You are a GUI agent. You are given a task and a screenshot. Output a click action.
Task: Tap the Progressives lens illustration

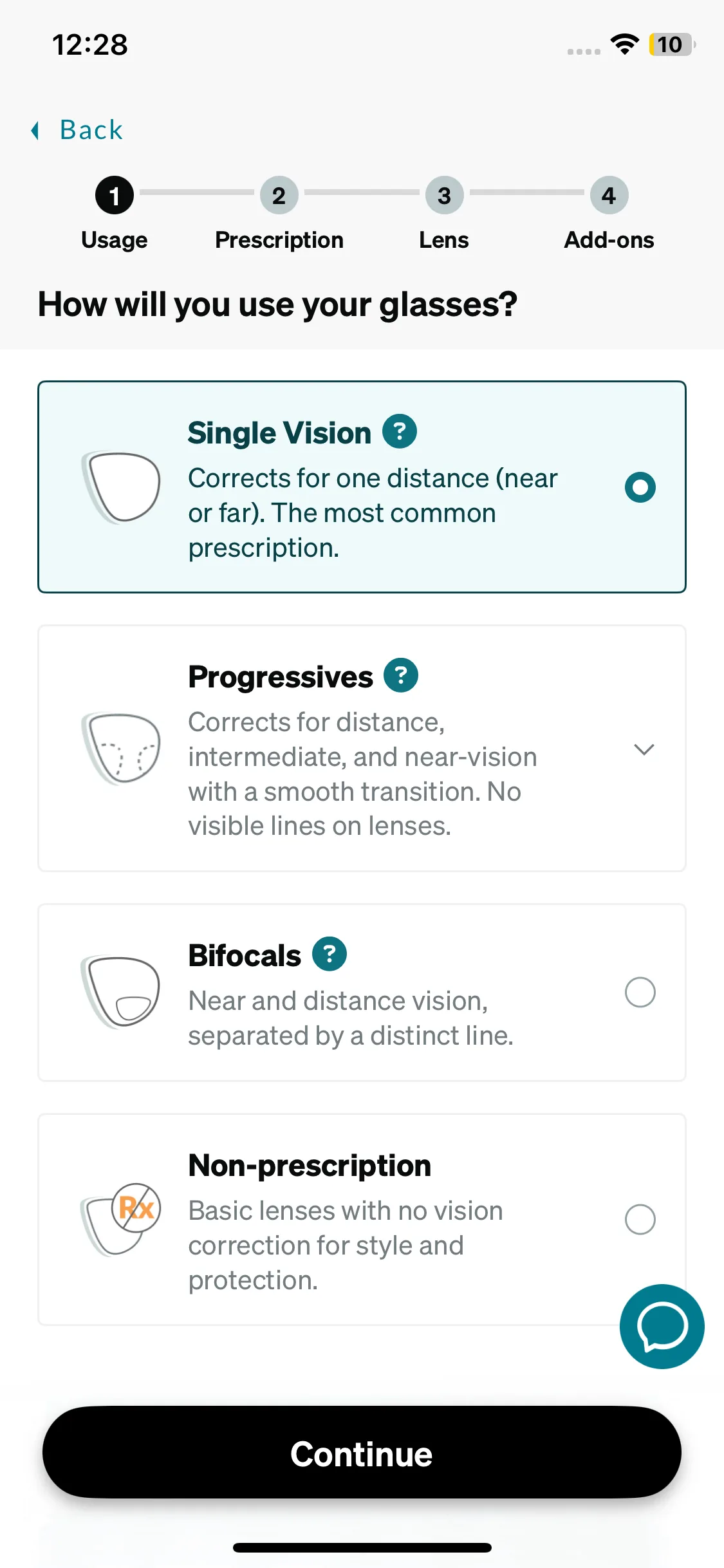[121, 748]
